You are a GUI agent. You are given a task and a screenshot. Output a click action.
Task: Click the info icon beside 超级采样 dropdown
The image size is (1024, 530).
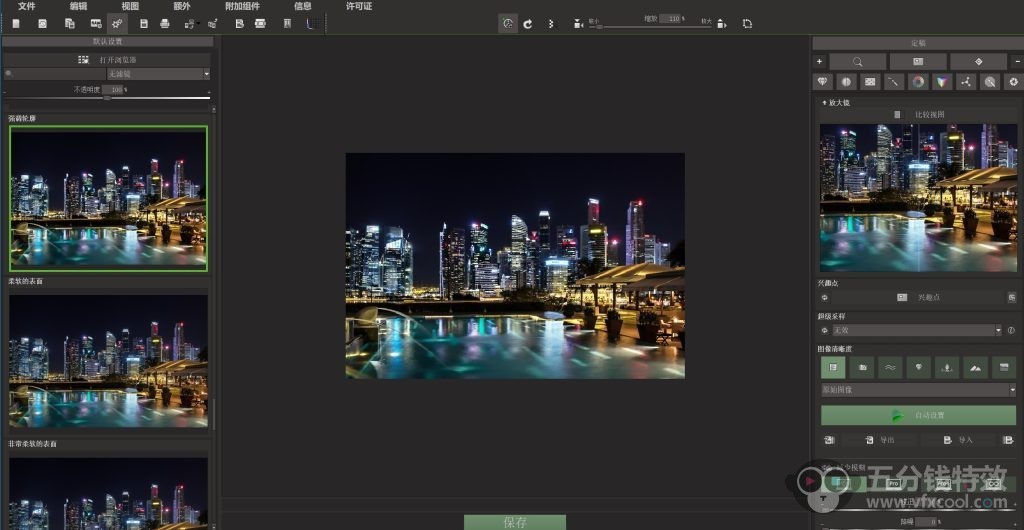1011,330
